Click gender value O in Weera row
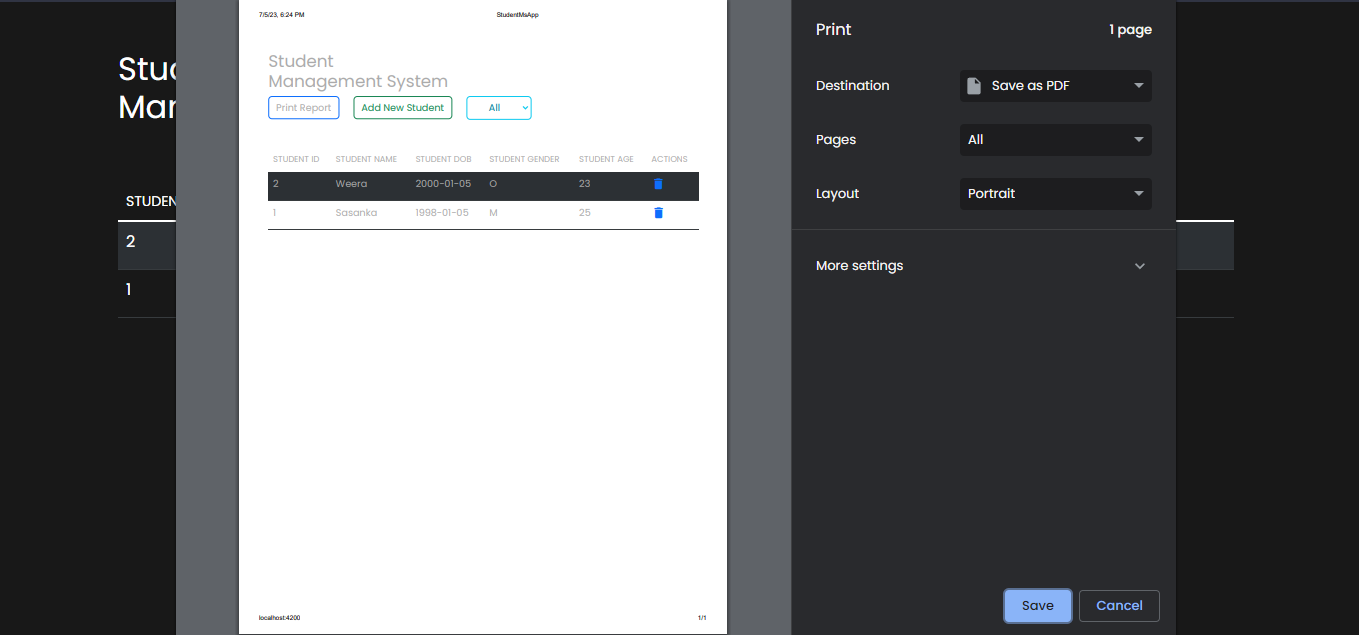Screen dimensions: 1359x635 pos(493,184)
